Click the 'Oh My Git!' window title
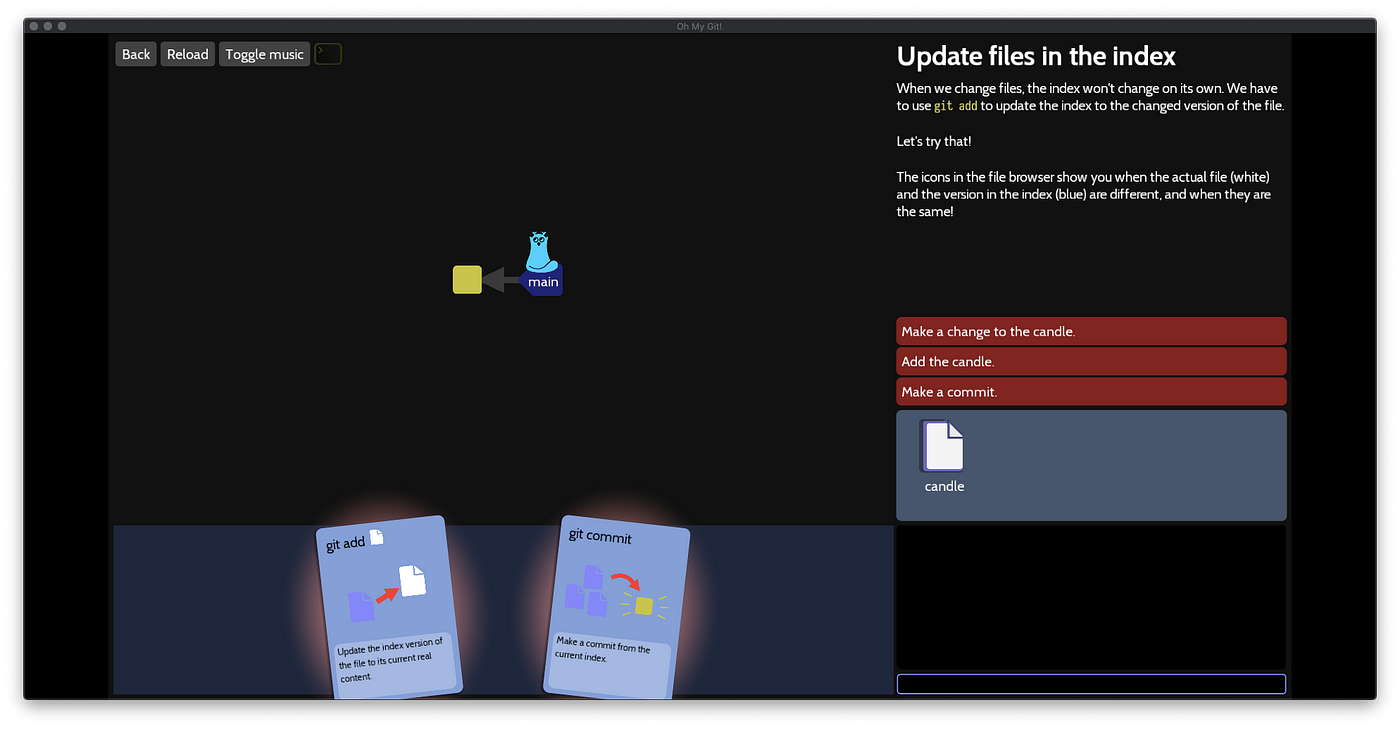 699,26
